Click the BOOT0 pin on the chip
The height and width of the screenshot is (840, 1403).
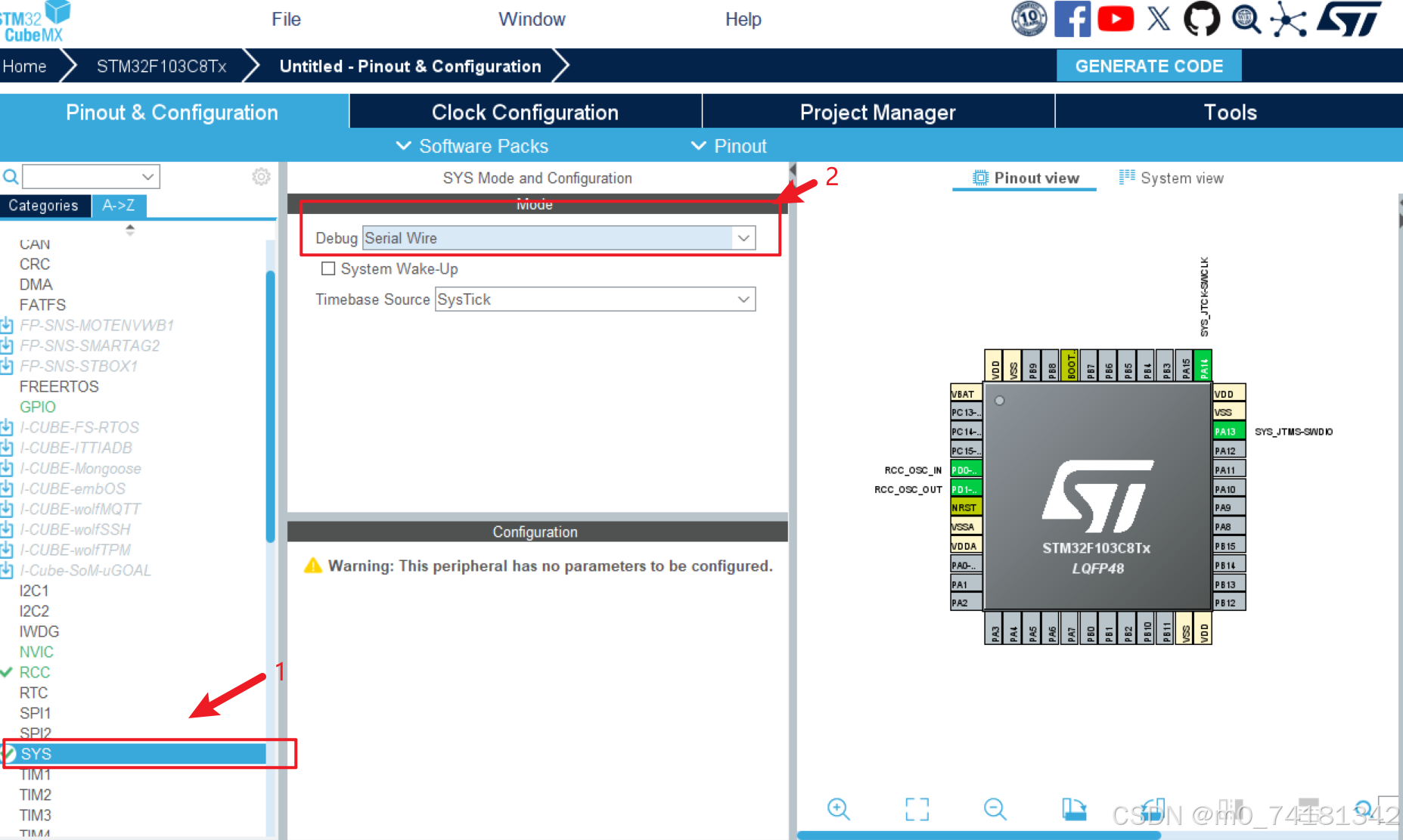tap(1070, 366)
